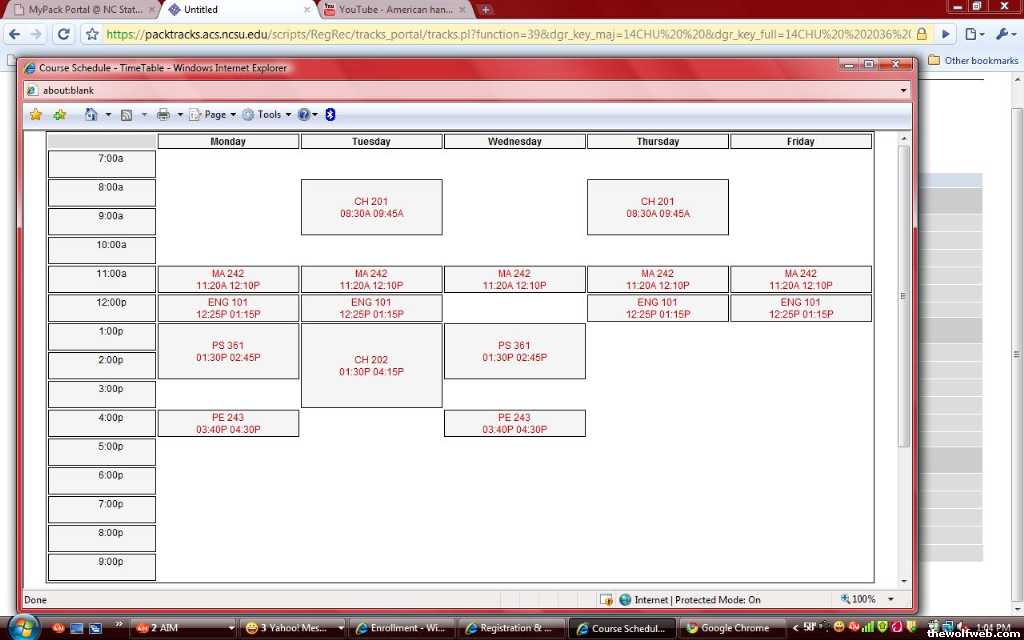
Task: Open the Other bookmarks folder
Action: [x=973, y=60]
